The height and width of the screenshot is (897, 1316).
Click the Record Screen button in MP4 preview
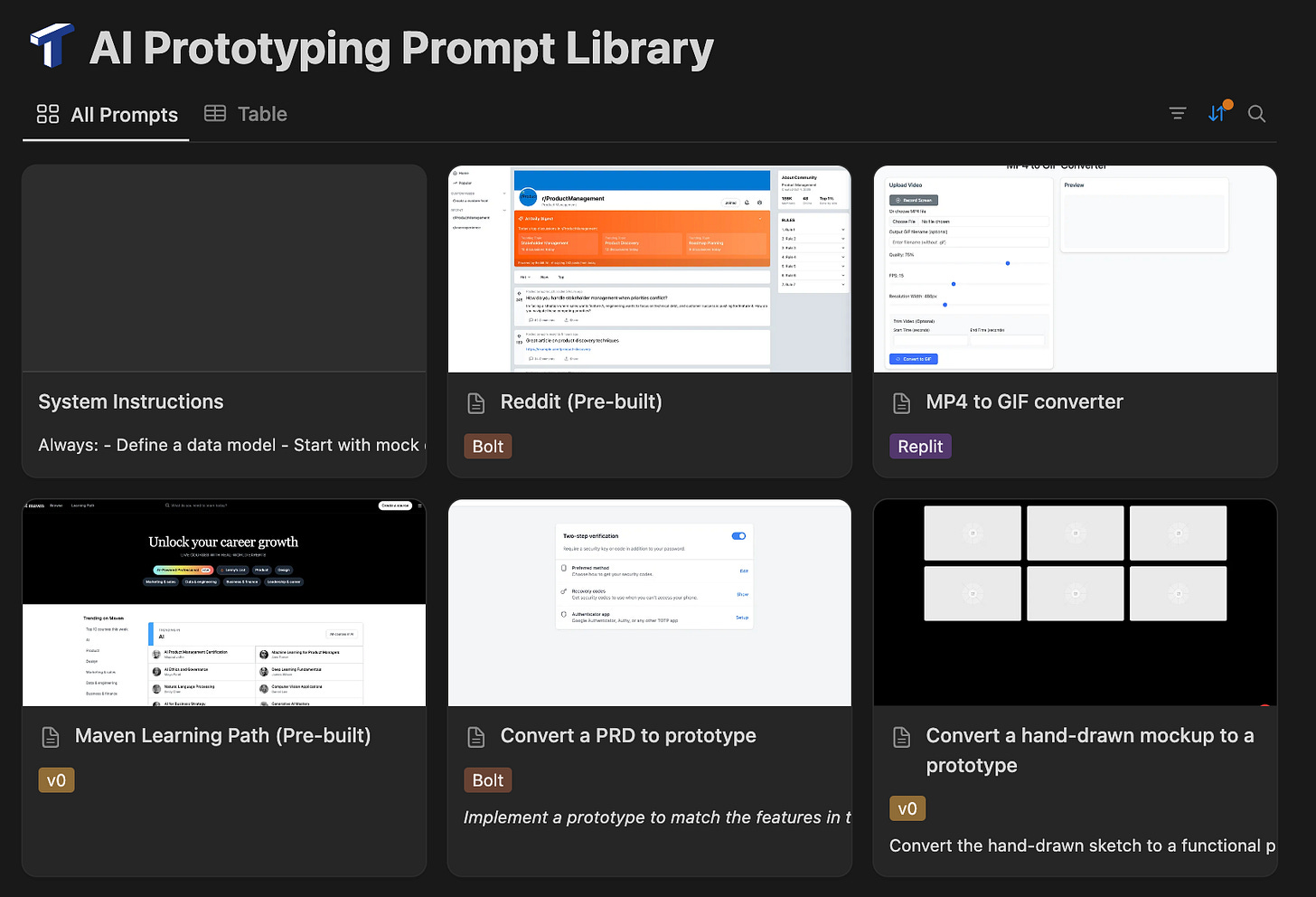pos(914,200)
